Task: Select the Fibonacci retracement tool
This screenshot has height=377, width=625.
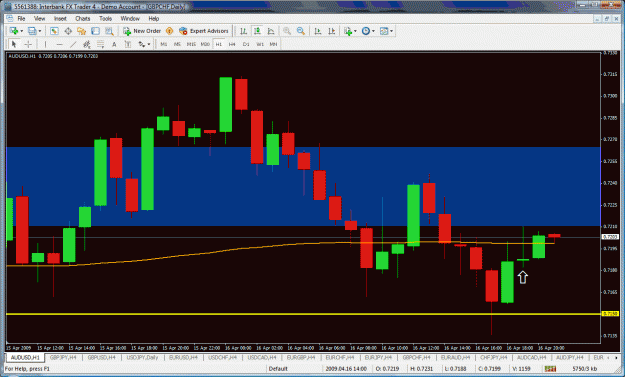Action: (x=100, y=44)
